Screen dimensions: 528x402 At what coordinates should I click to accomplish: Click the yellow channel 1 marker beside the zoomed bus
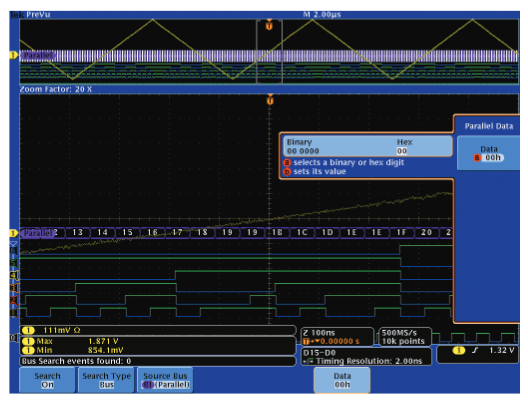tap(13, 233)
